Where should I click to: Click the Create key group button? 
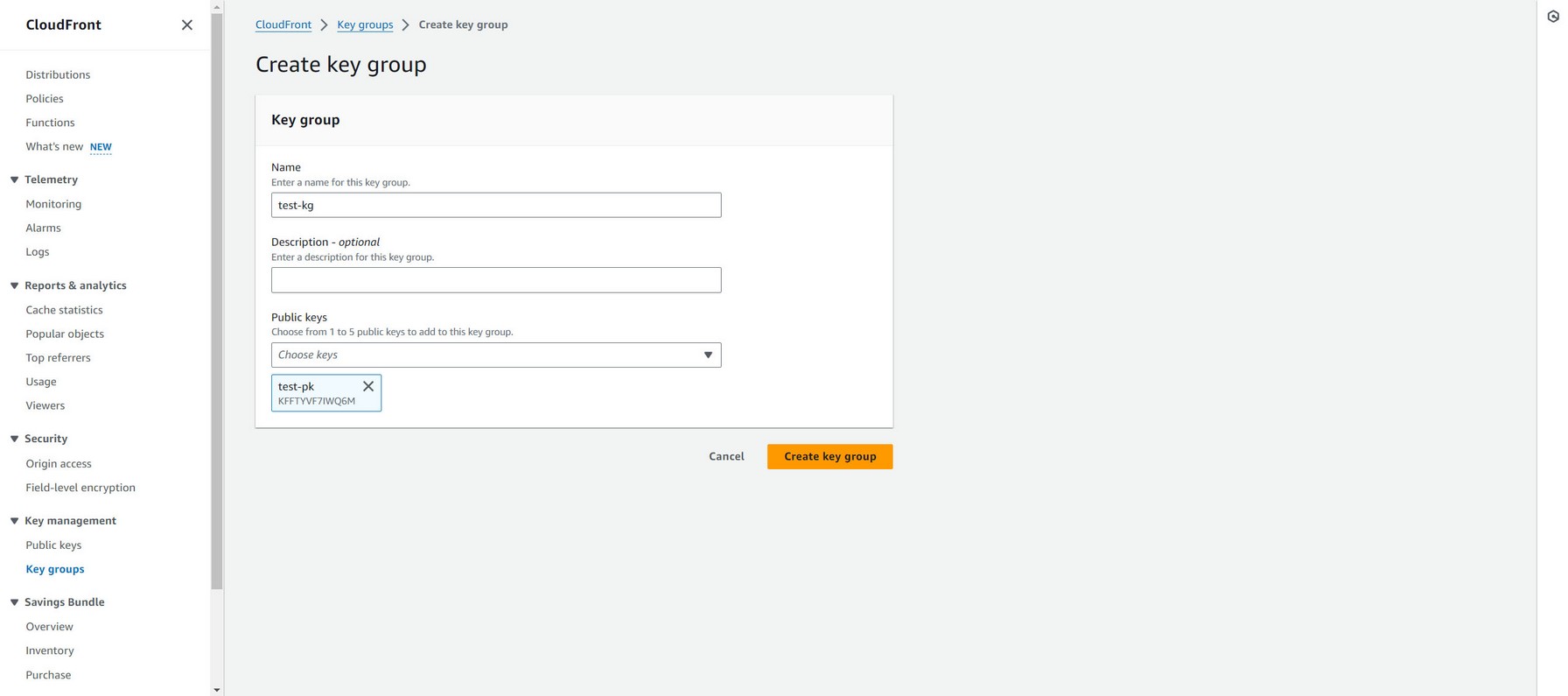click(x=829, y=456)
